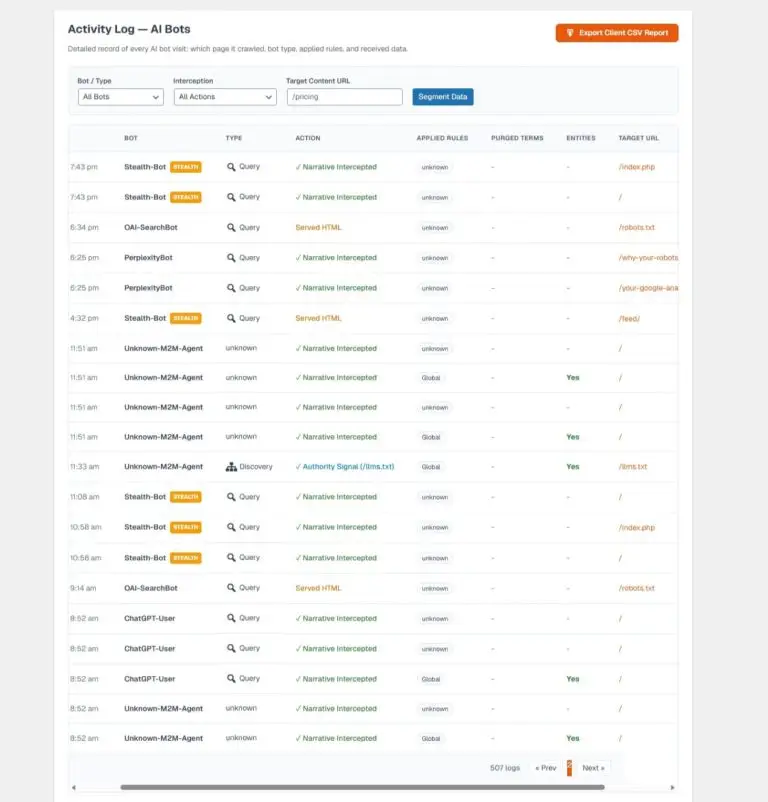
Task: Go to the next page with Next
Action: pos(593,768)
